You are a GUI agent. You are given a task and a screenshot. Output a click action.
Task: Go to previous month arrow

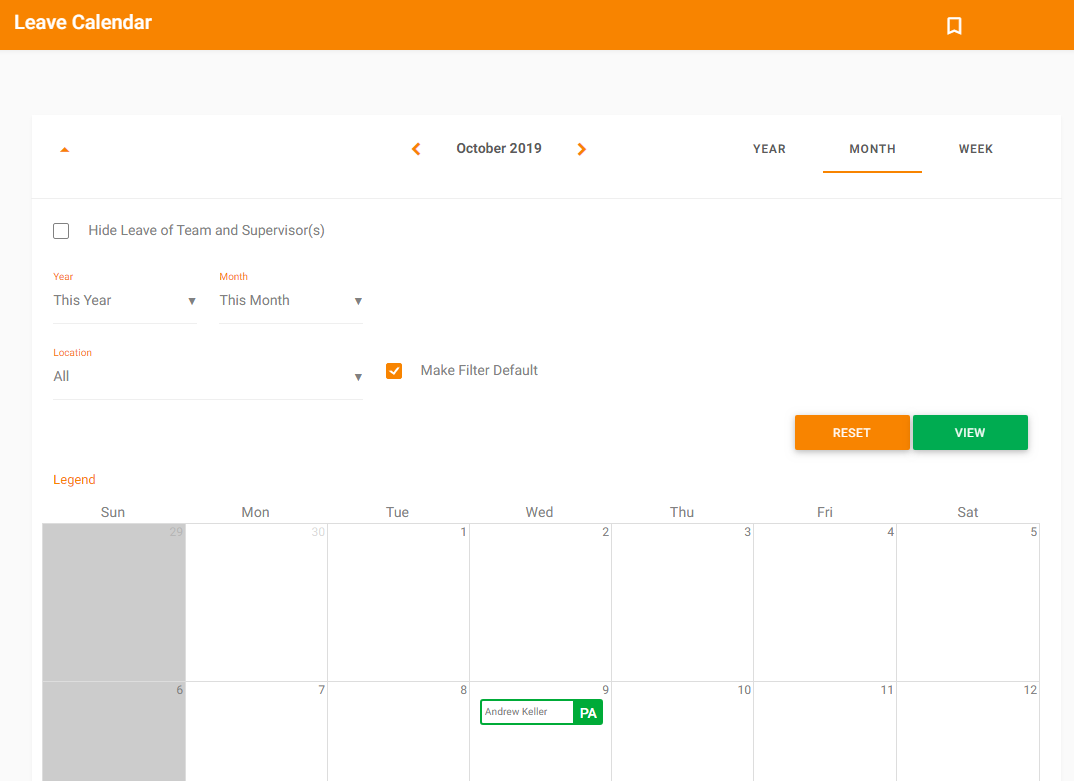tap(416, 149)
